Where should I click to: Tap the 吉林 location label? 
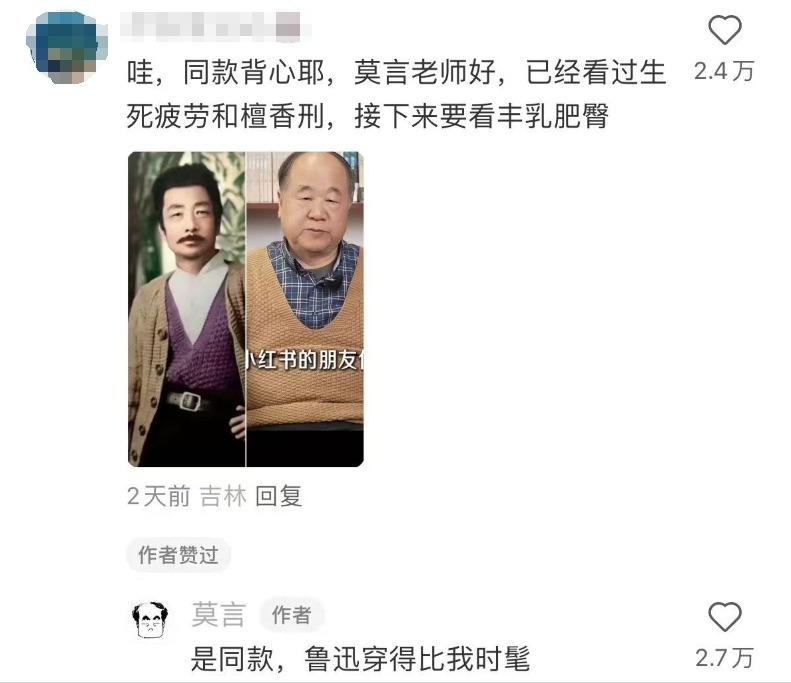[223, 496]
